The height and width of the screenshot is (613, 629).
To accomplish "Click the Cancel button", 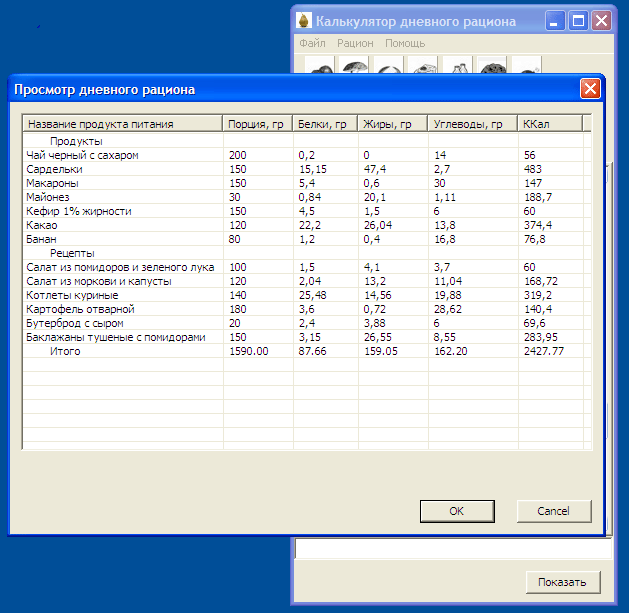I will tap(554, 511).
